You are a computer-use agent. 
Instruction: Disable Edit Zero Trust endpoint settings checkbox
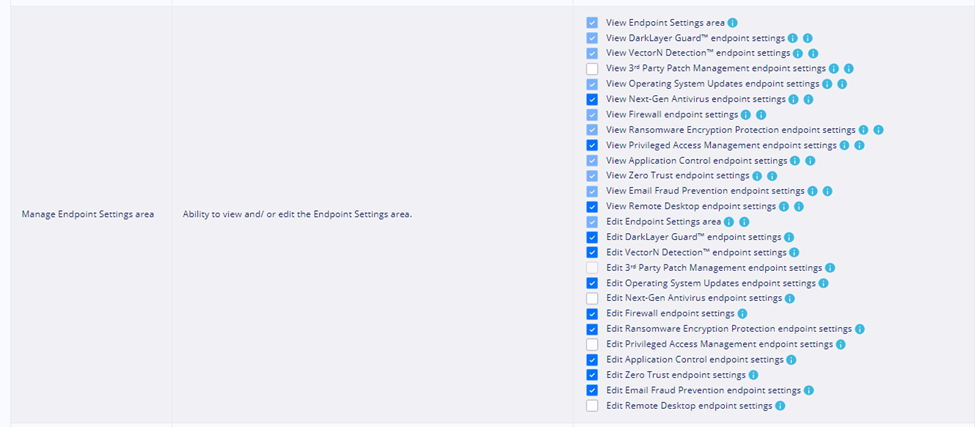coord(592,375)
